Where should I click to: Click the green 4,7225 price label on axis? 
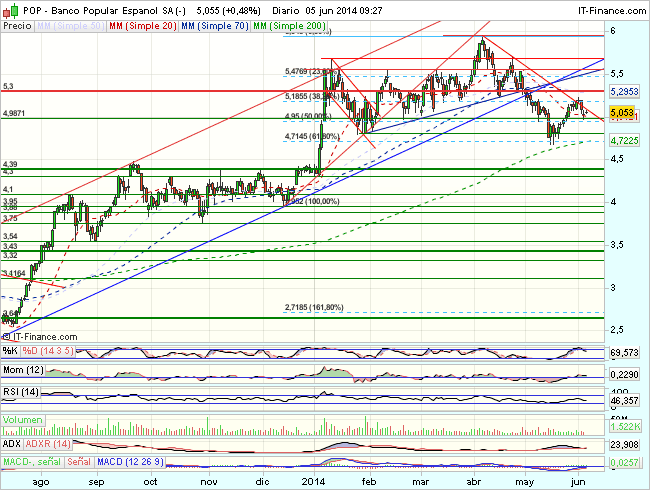(x=624, y=141)
